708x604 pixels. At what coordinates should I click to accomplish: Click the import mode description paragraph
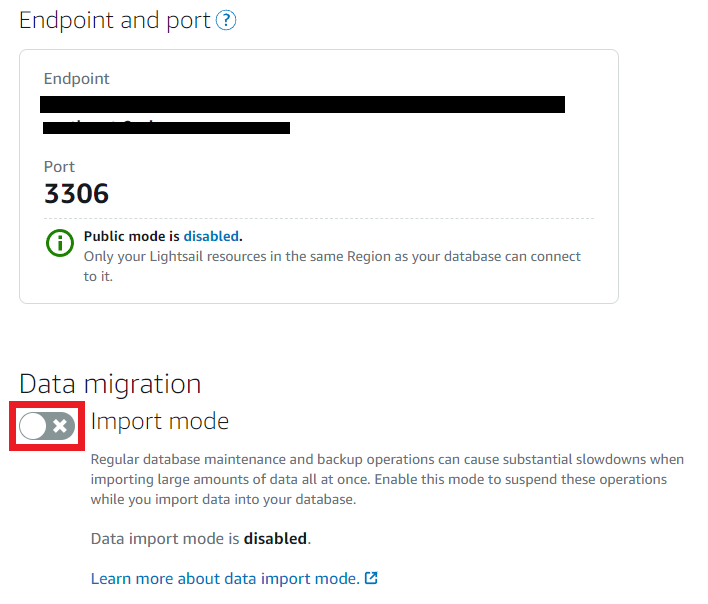click(387, 479)
